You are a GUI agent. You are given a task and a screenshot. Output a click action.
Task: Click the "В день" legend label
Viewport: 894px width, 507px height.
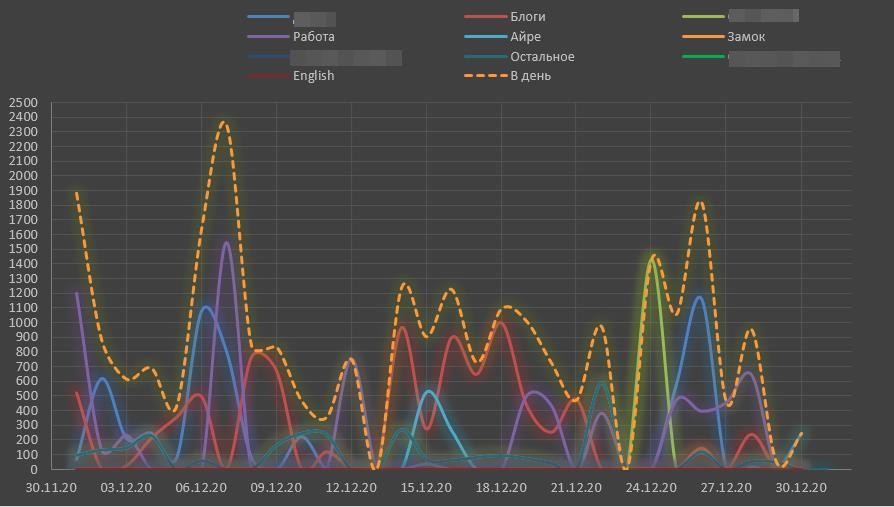pyautogui.click(x=530, y=76)
